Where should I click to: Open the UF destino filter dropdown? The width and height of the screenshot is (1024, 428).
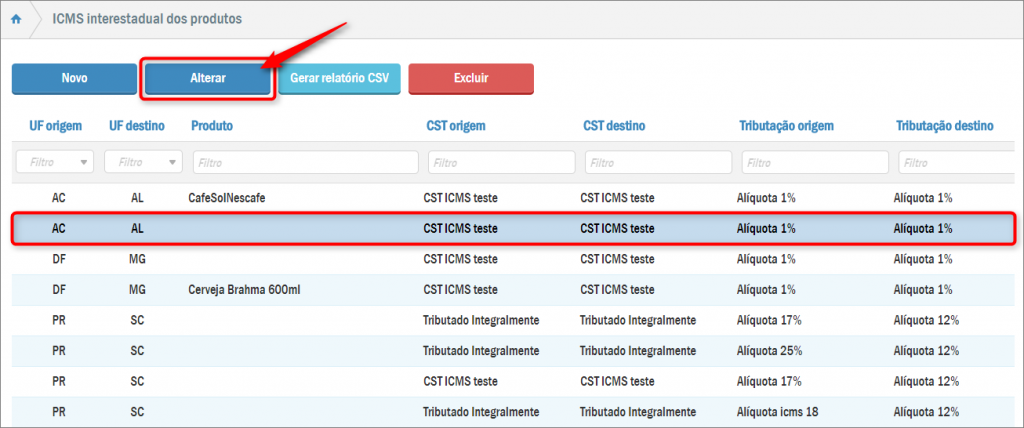[145, 161]
